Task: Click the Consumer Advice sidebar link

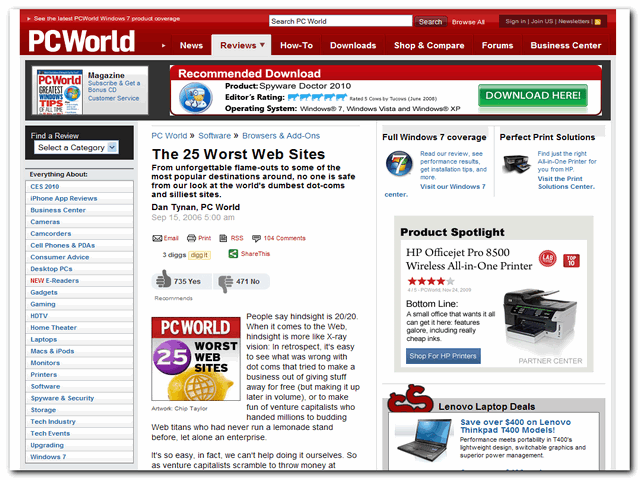Action: click(60, 257)
